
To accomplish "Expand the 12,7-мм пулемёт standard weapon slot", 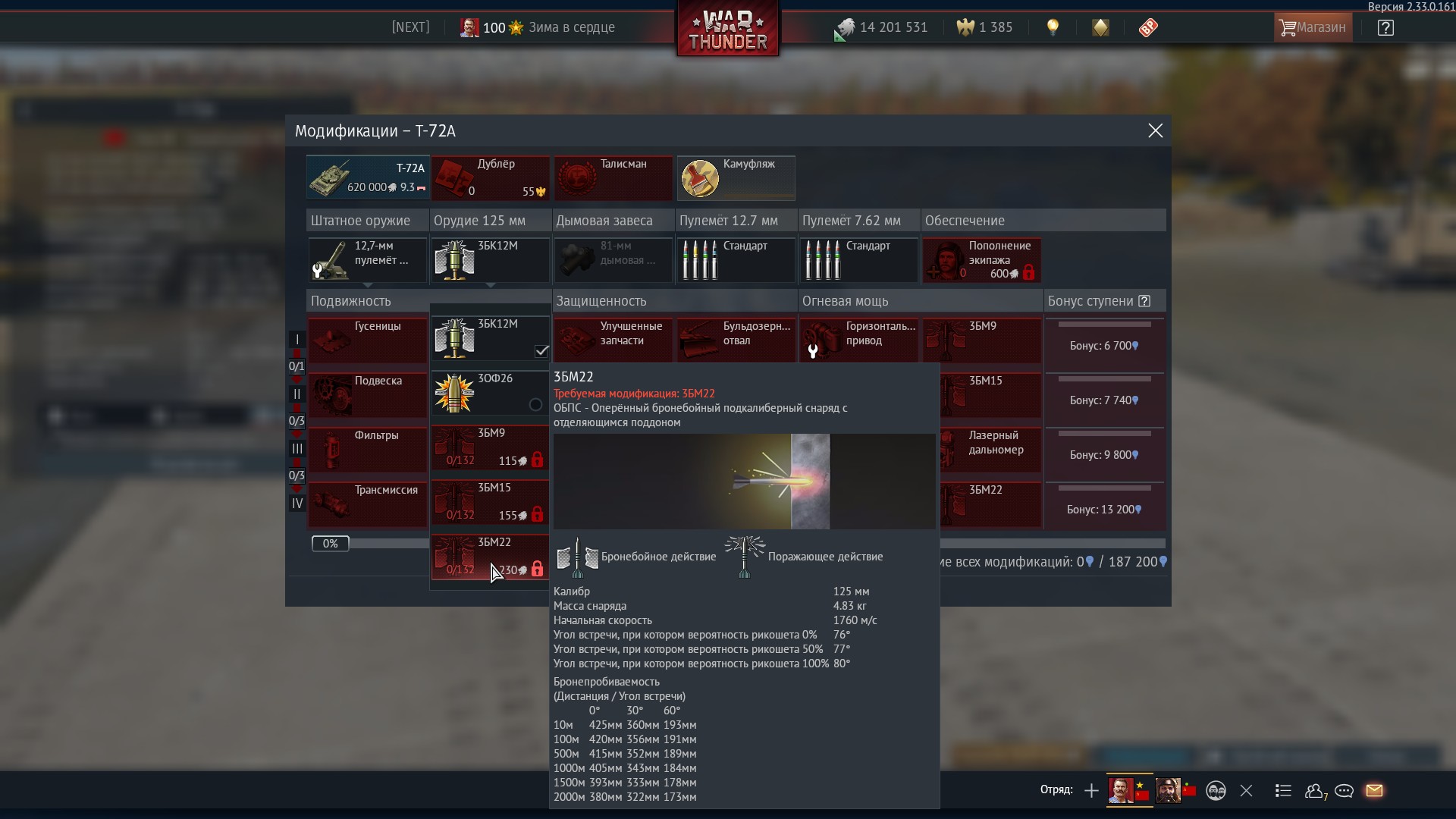I will coord(368,260).
